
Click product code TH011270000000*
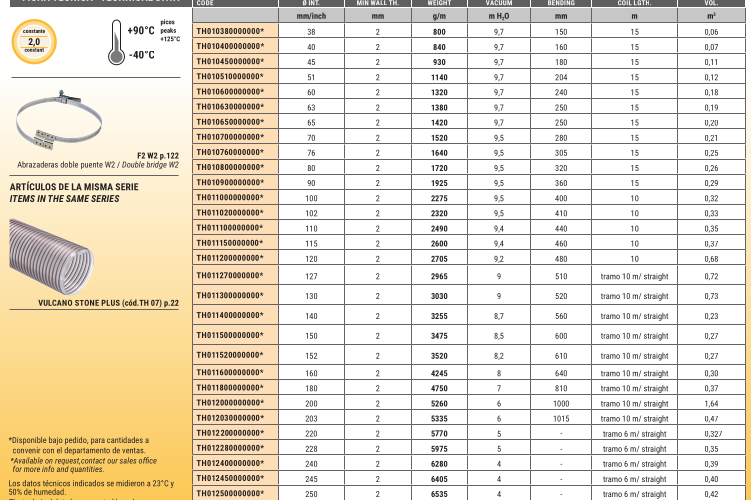pos(230,274)
